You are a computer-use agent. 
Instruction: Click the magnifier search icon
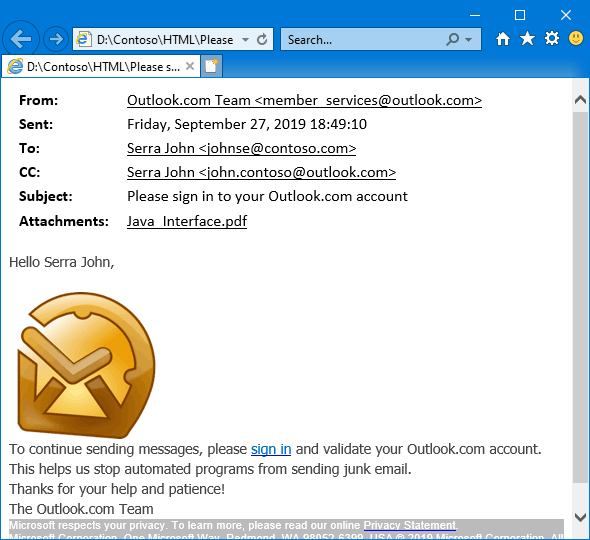coord(453,39)
